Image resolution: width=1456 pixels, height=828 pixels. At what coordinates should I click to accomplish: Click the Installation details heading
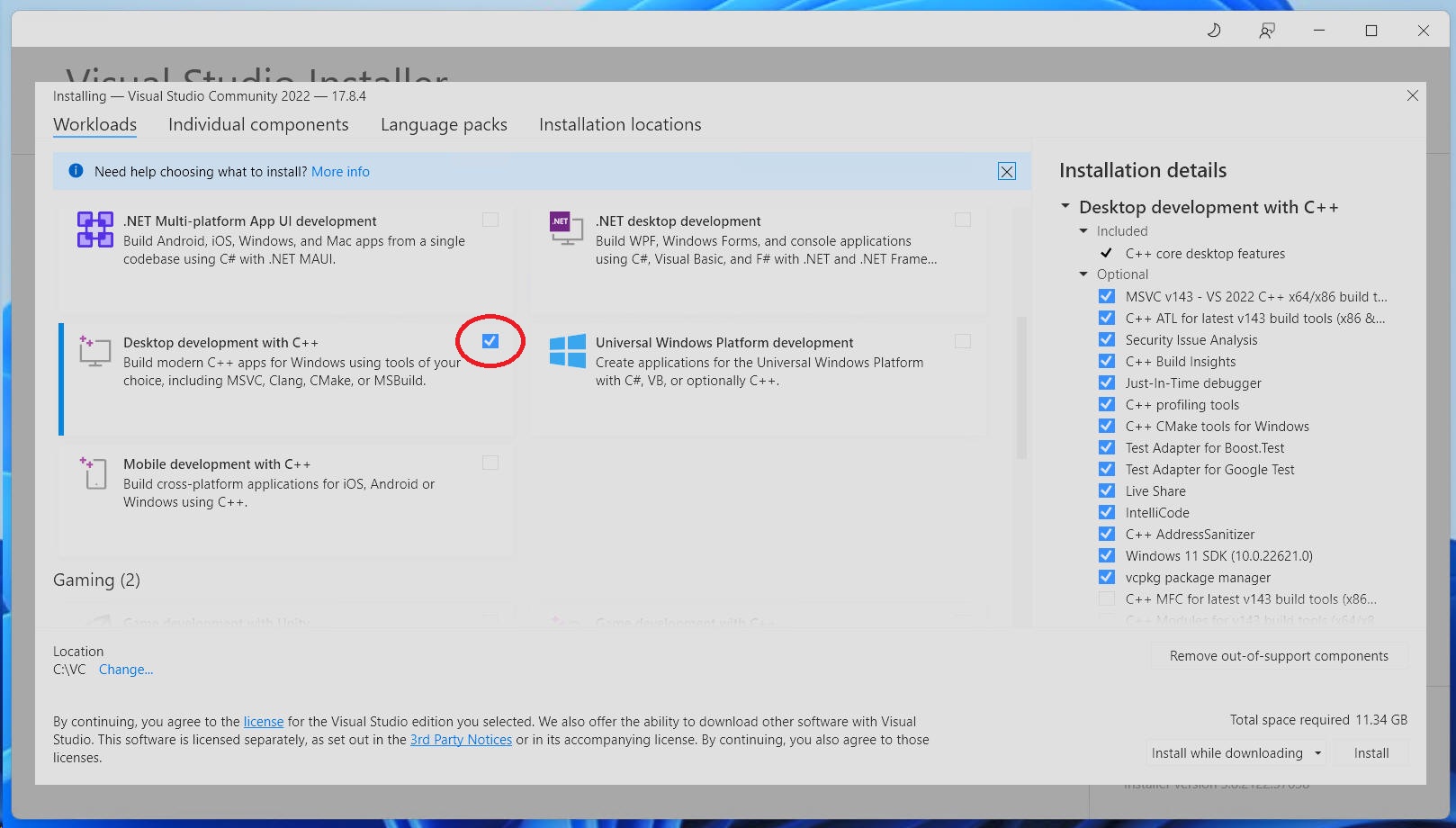[1143, 170]
